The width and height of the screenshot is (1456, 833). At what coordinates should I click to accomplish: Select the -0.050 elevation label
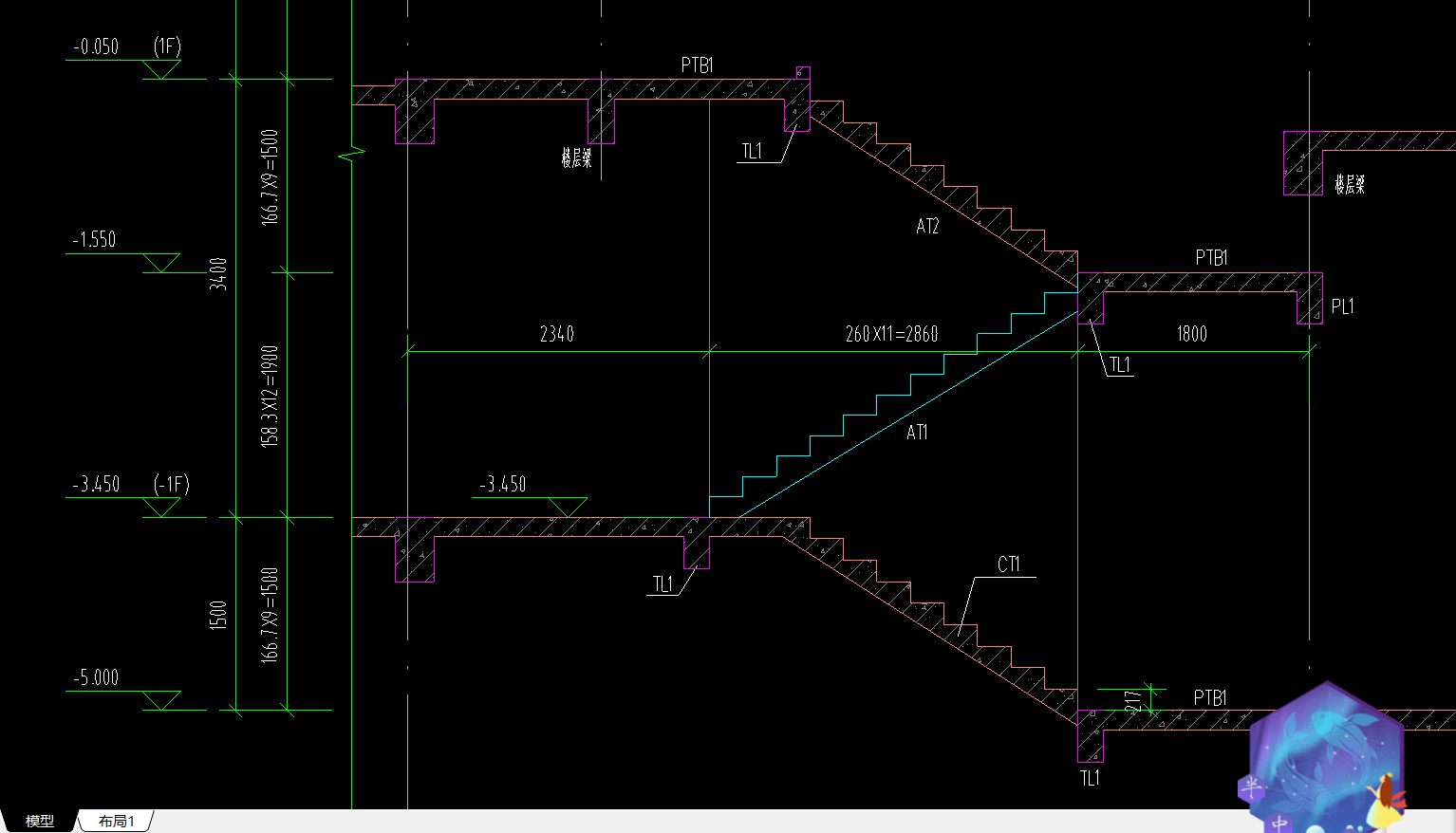click(96, 46)
